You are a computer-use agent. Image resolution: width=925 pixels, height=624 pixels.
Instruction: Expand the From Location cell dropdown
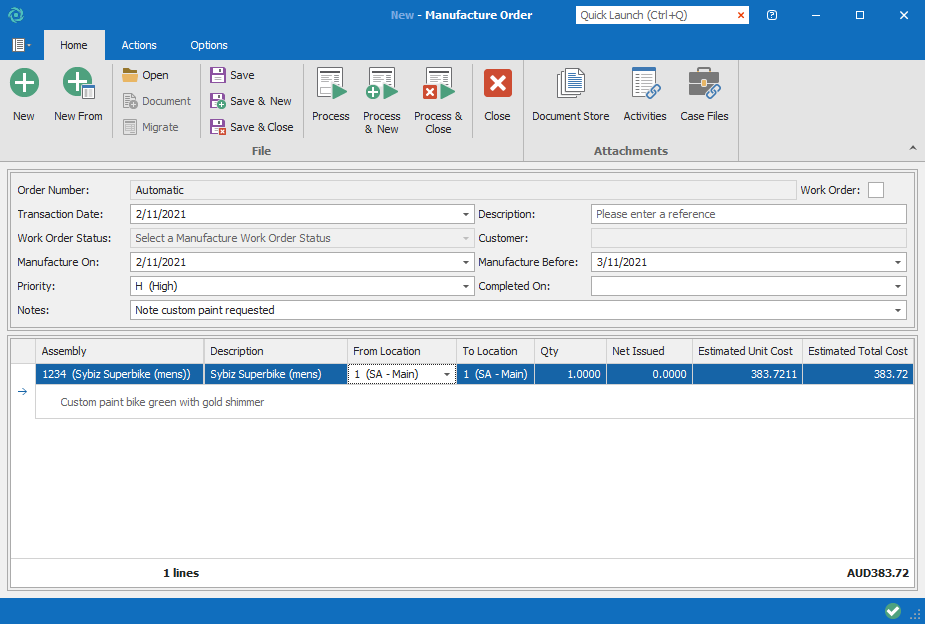(x=447, y=374)
